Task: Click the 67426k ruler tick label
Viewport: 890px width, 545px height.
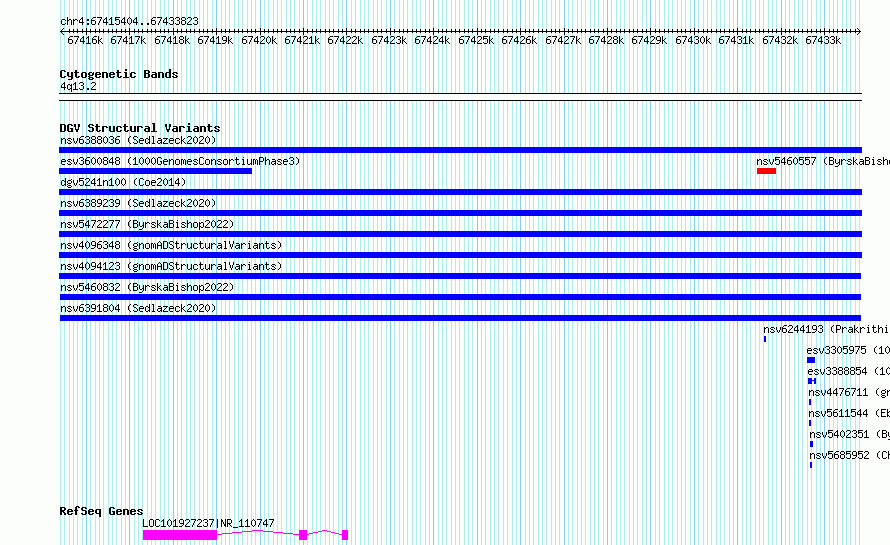Action: (x=519, y=41)
